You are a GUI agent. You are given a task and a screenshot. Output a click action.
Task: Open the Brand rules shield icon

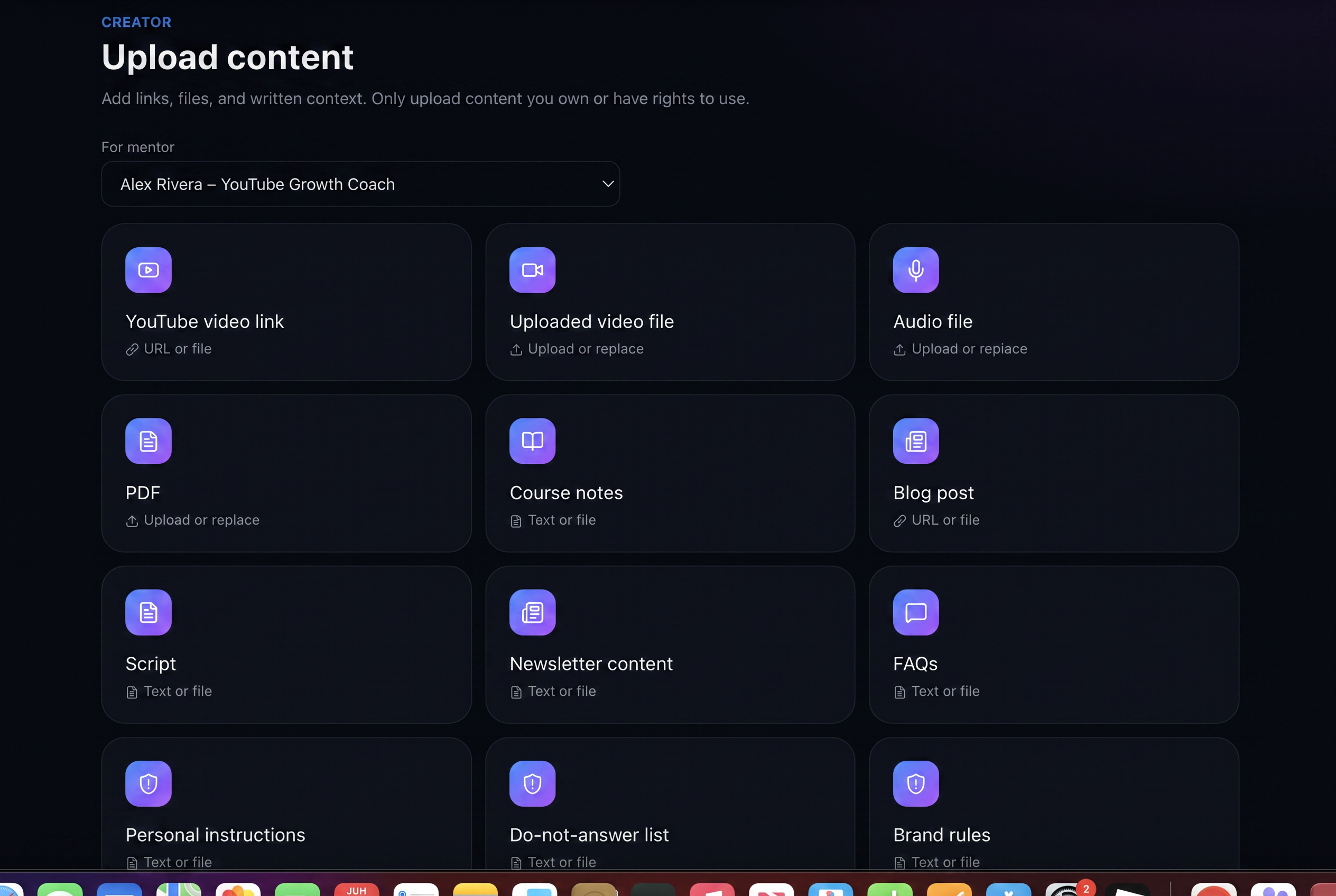(916, 783)
